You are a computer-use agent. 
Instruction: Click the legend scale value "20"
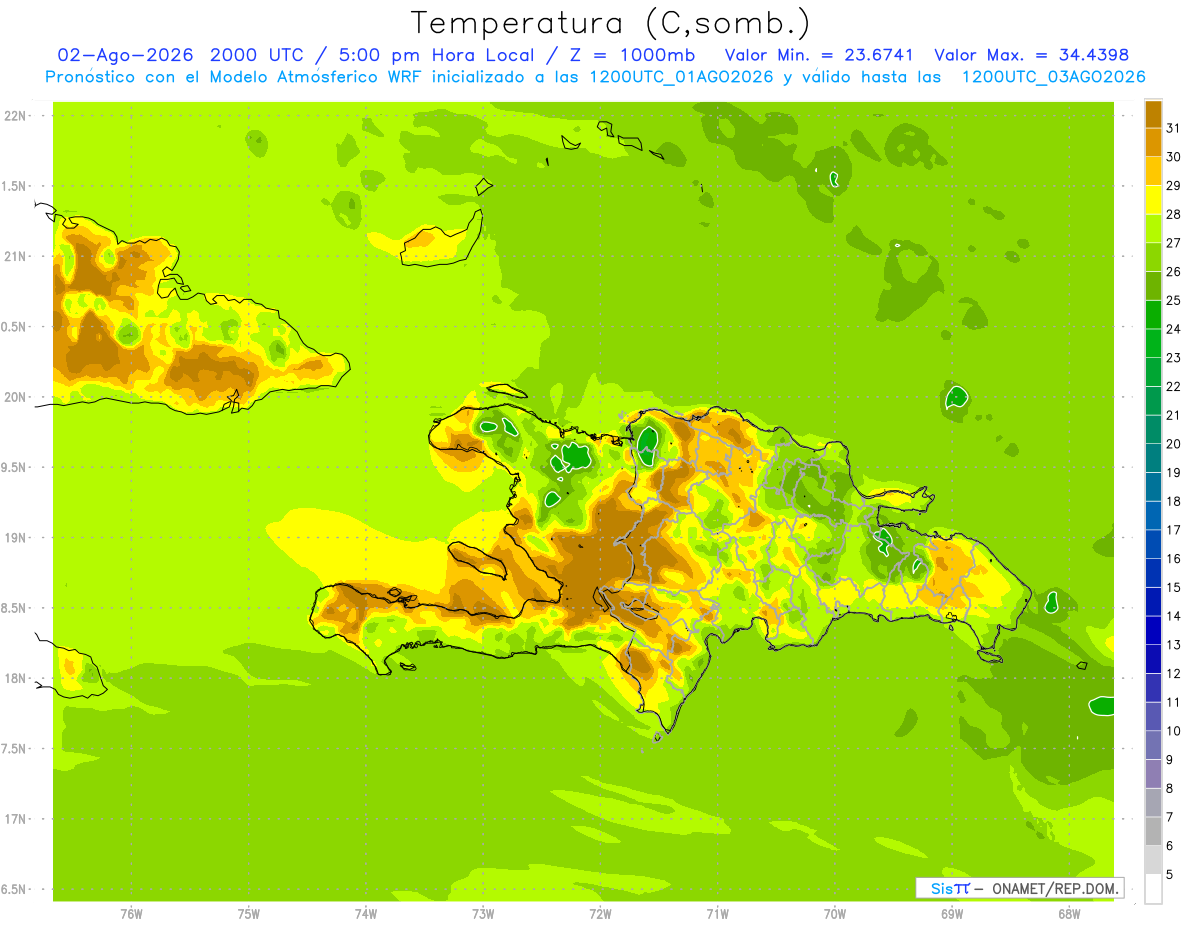(1174, 444)
